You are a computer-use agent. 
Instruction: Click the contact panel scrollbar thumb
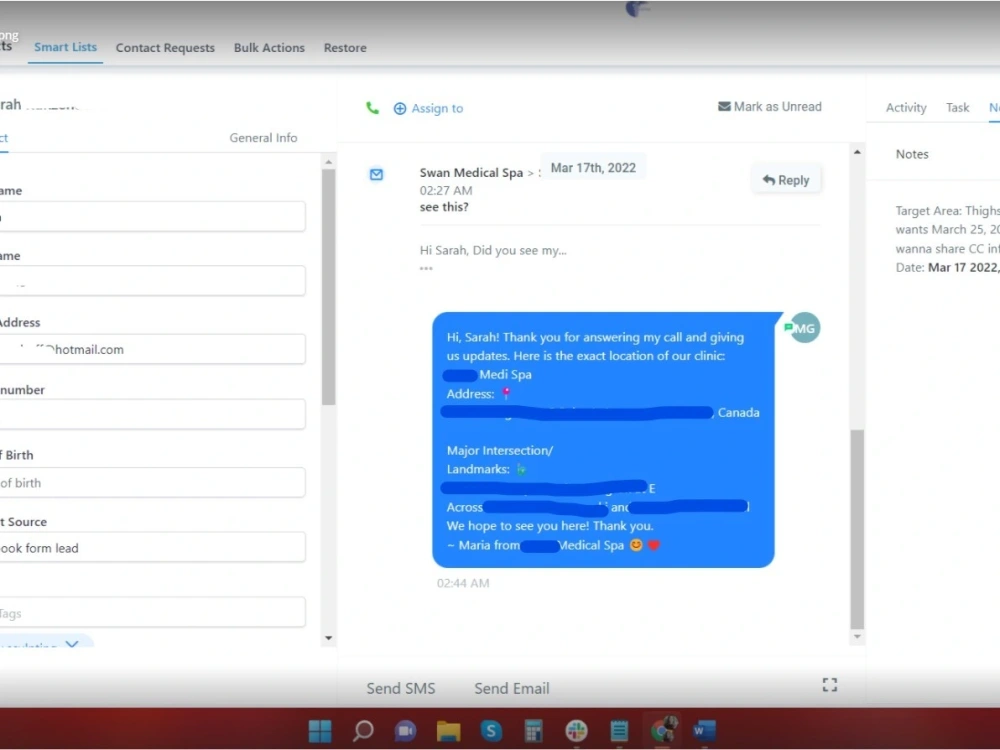pos(328,287)
